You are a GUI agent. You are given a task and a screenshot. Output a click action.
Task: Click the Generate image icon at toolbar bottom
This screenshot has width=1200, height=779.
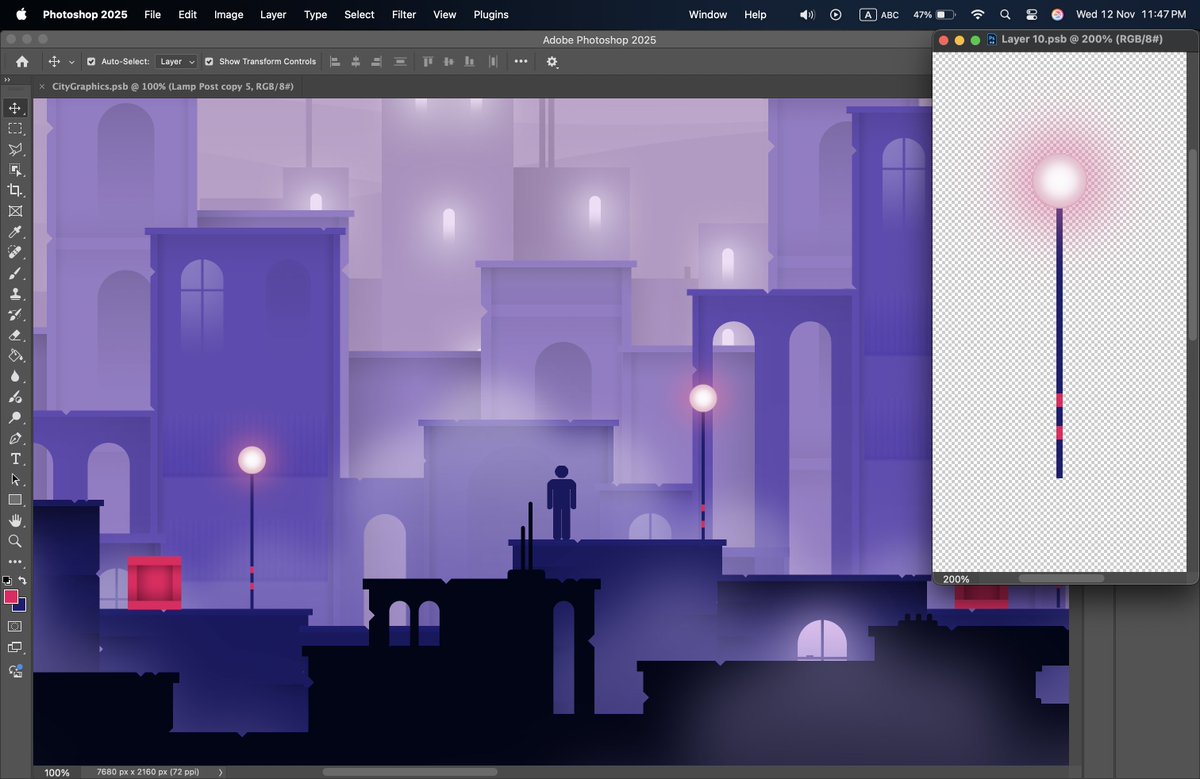(x=15, y=671)
